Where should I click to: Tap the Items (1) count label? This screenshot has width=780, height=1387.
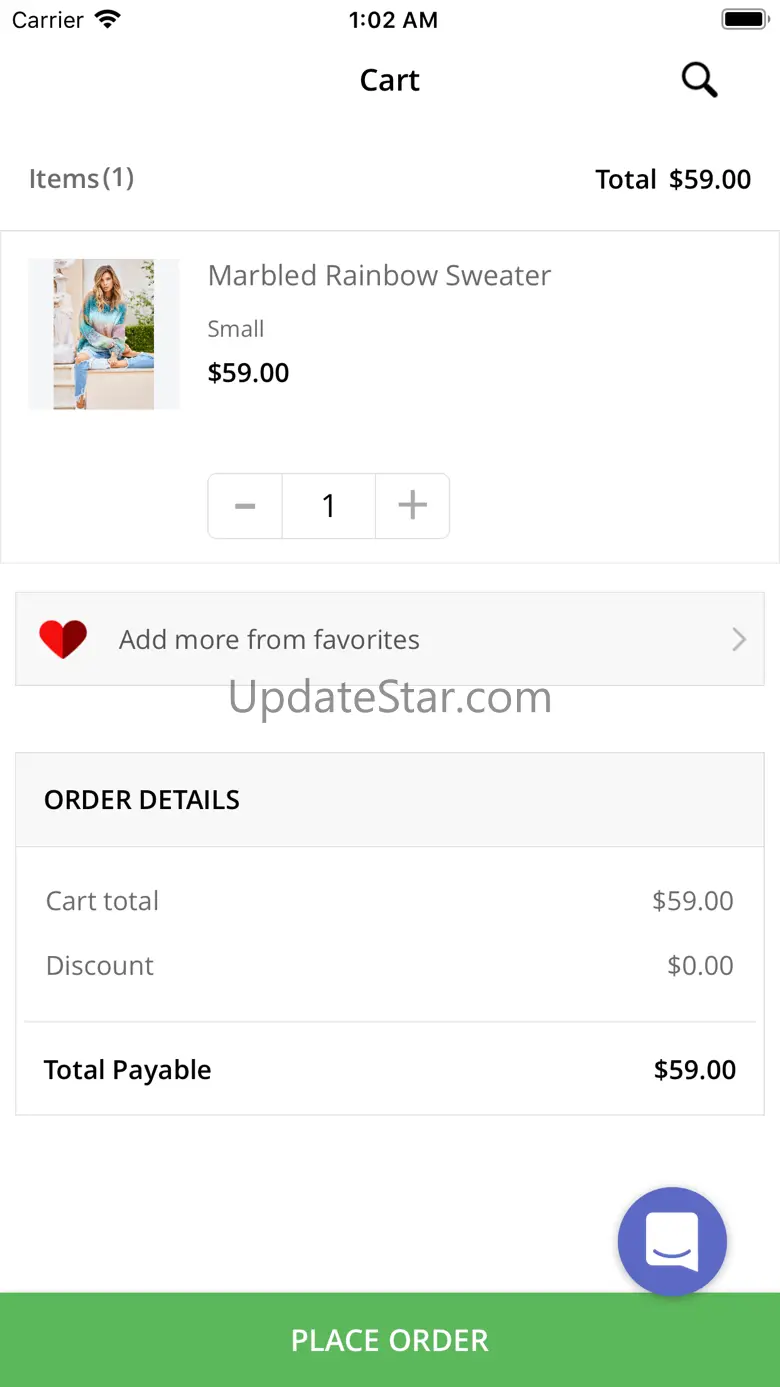[x=81, y=179]
